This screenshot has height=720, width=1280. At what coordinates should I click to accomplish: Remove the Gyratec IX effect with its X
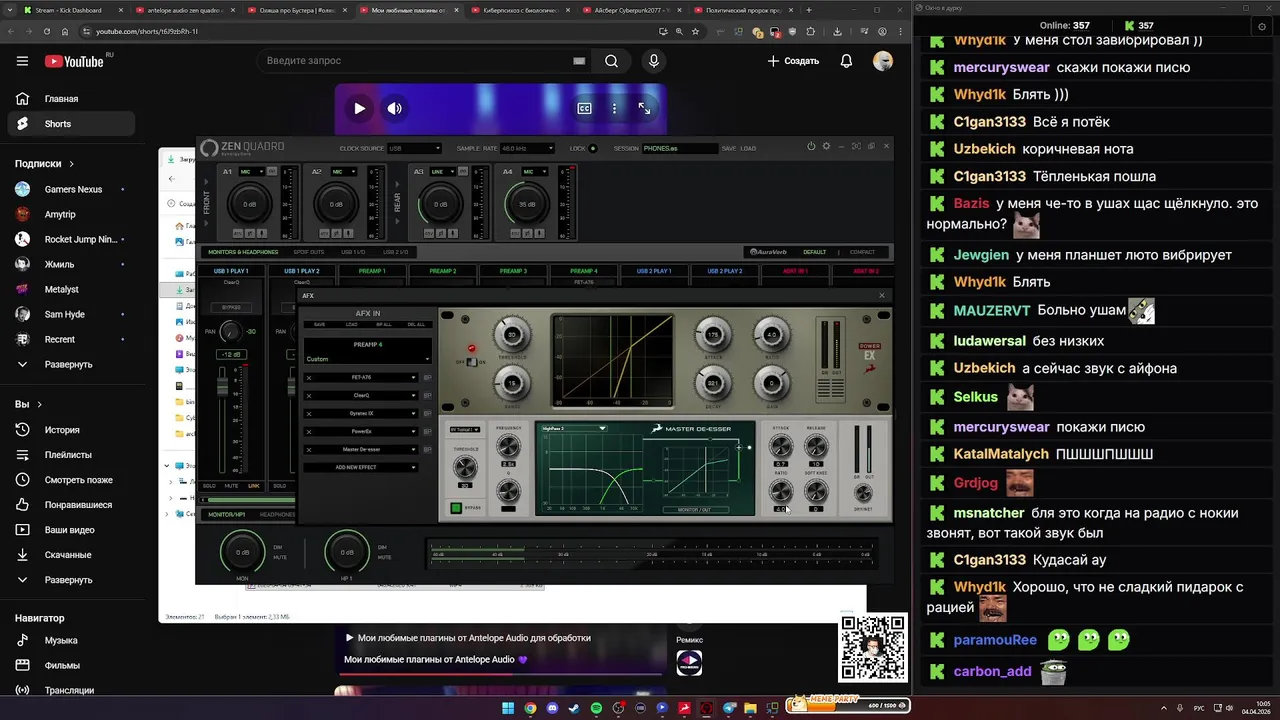coord(309,413)
